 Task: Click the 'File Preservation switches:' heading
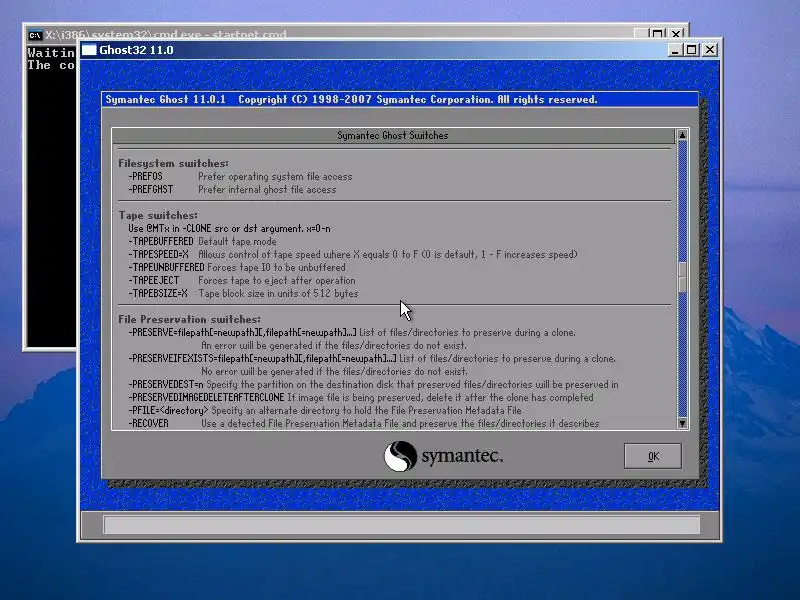[x=189, y=320]
